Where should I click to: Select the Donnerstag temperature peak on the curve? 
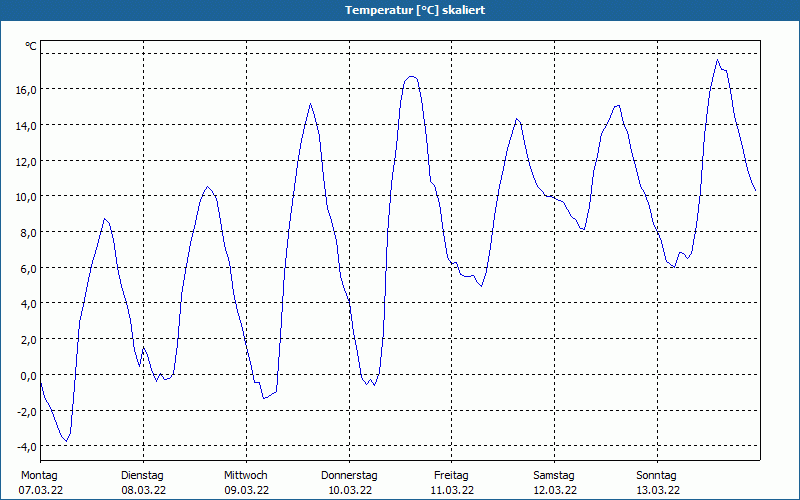tap(410, 76)
